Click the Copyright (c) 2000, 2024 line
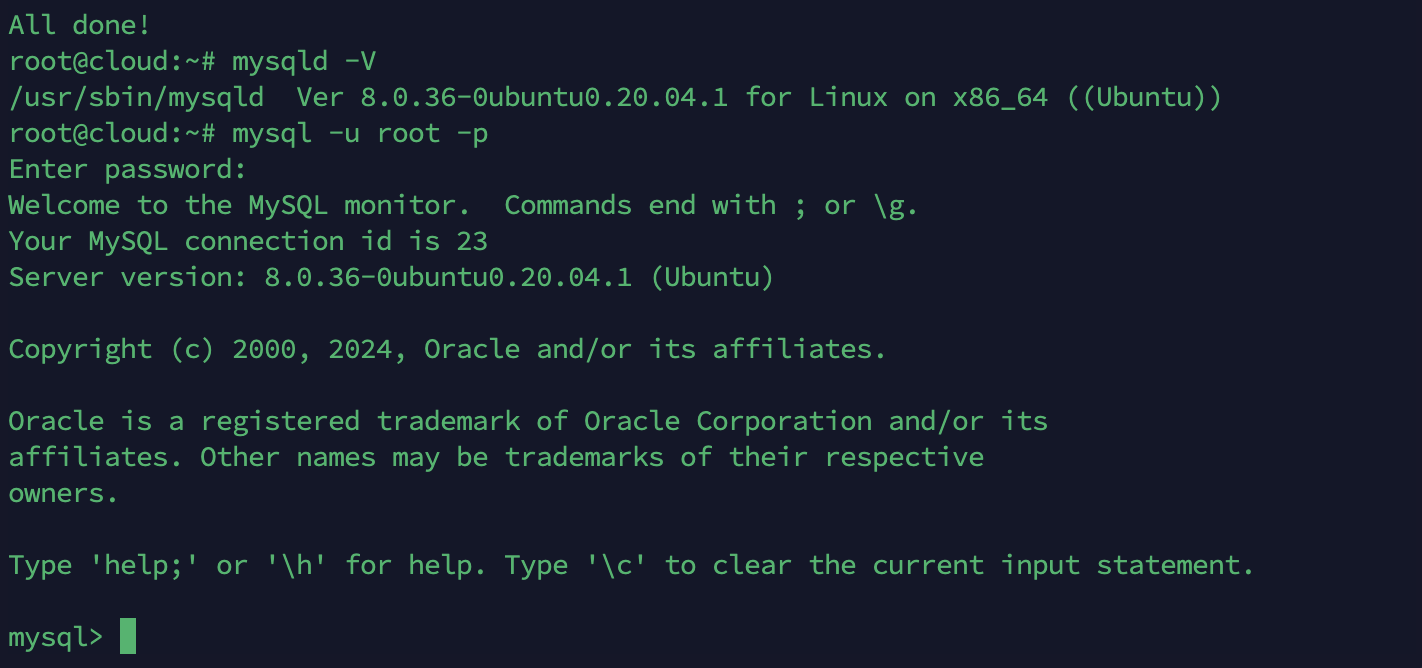 coord(448,349)
